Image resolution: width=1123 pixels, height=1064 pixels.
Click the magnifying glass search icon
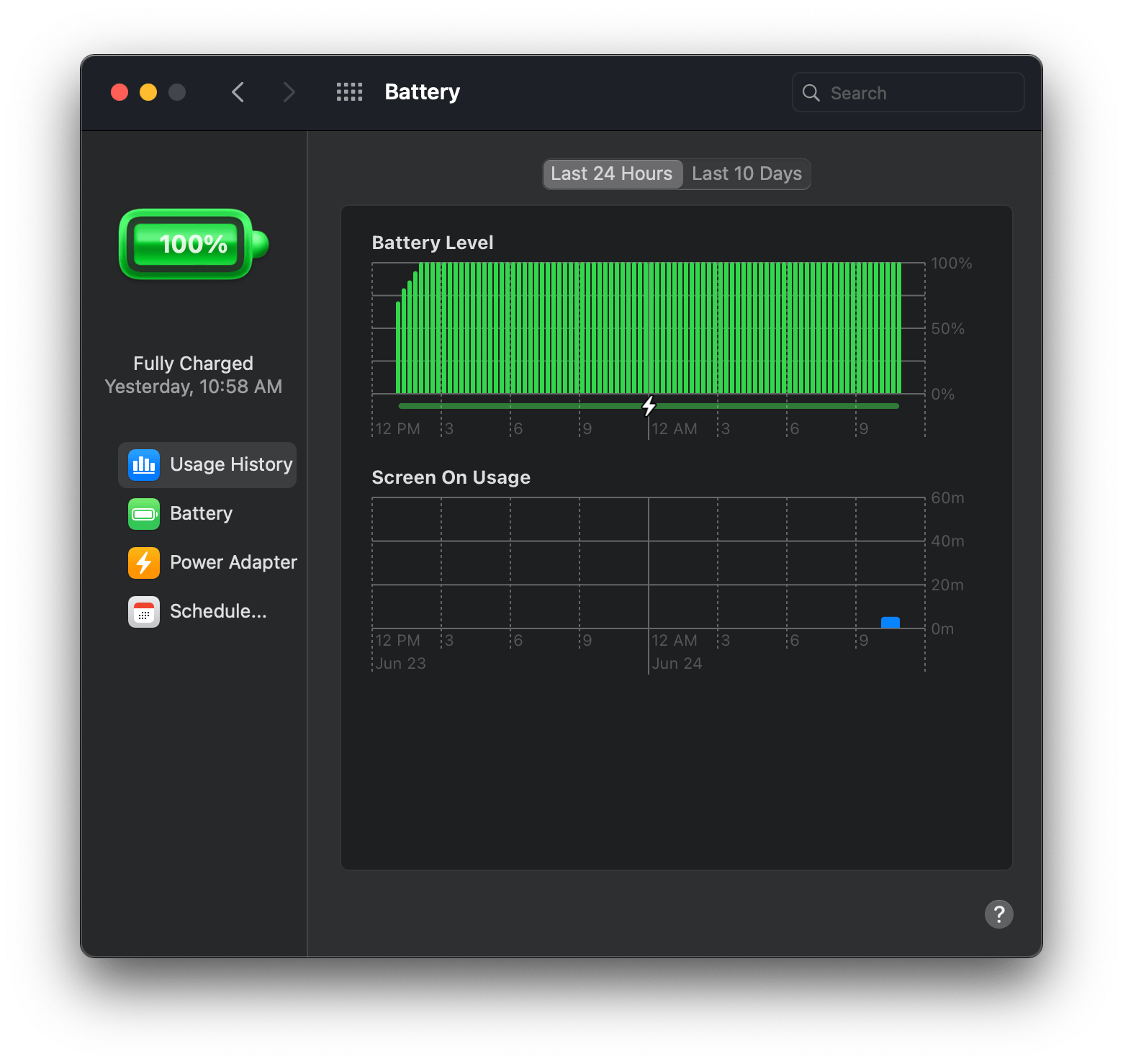point(811,93)
